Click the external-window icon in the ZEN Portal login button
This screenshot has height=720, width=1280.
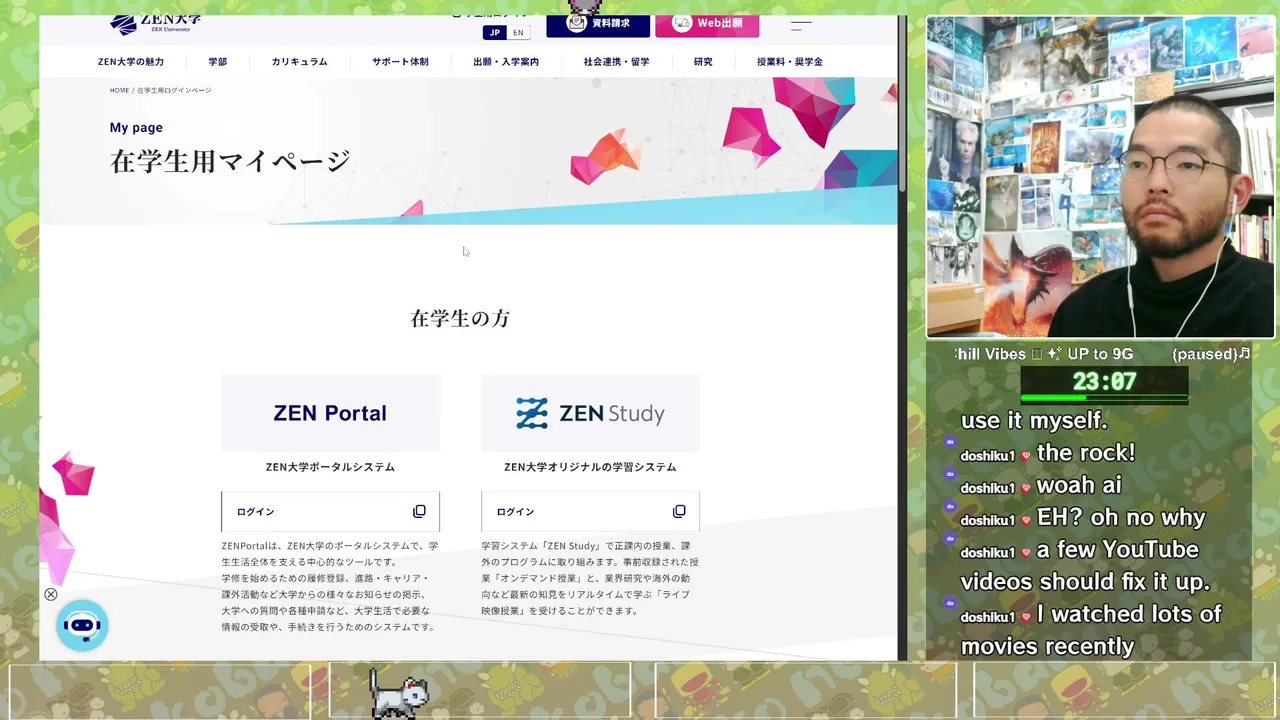click(419, 511)
